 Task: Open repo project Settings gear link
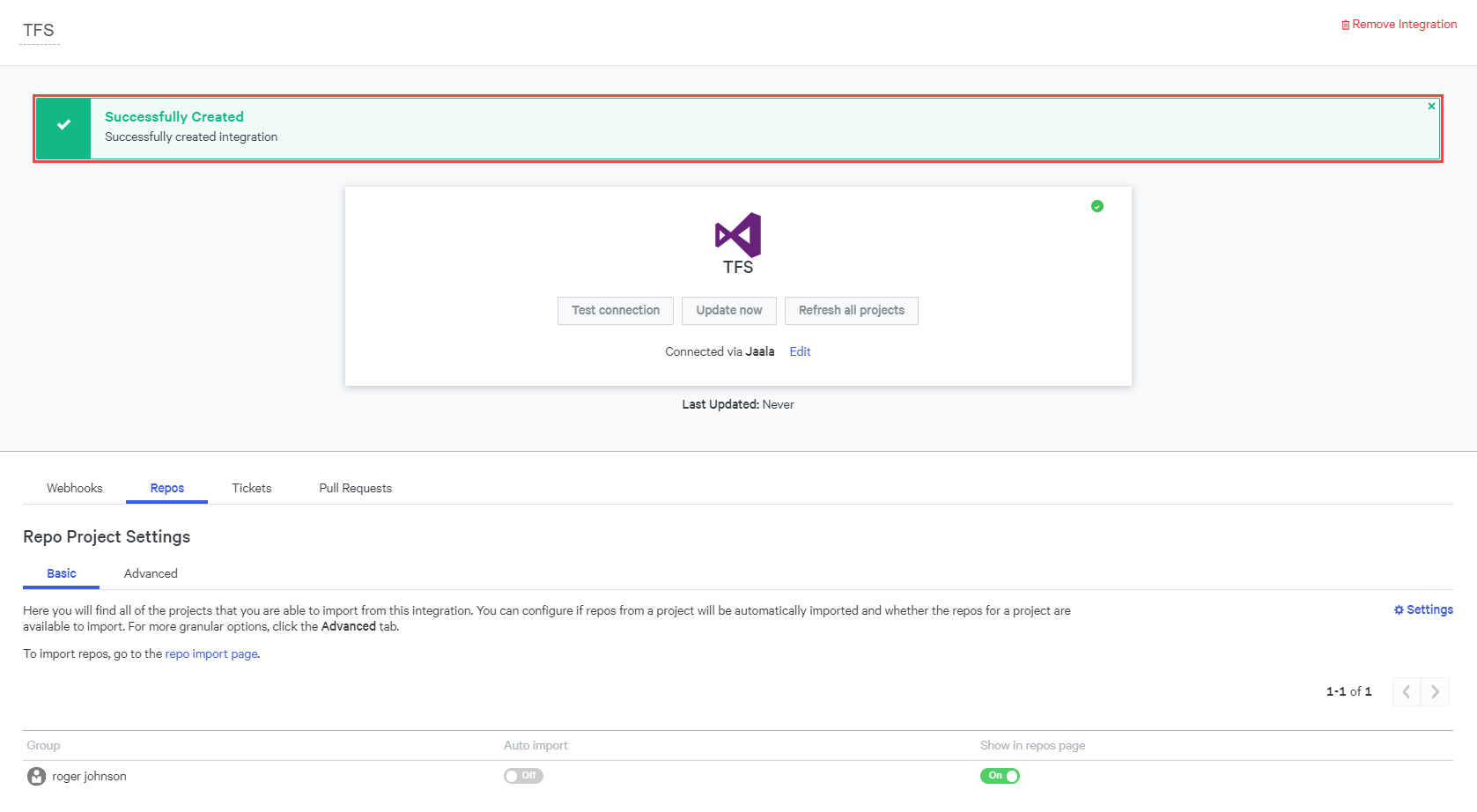[x=1423, y=609]
